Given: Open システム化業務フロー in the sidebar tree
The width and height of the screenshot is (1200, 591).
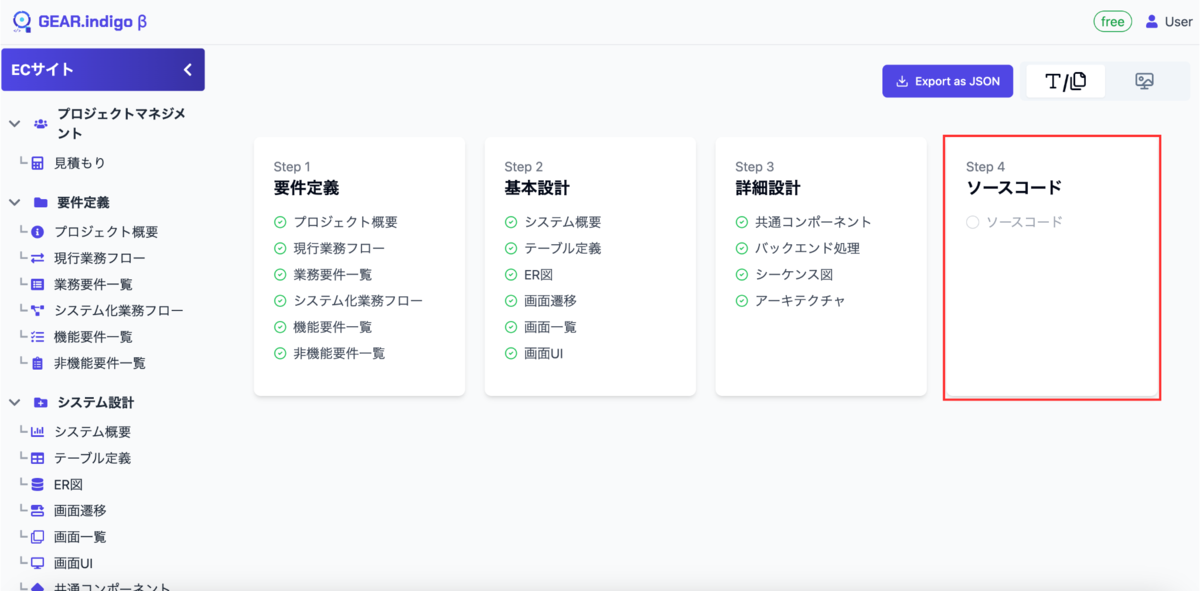Looking at the screenshot, I should pos(119,311).
